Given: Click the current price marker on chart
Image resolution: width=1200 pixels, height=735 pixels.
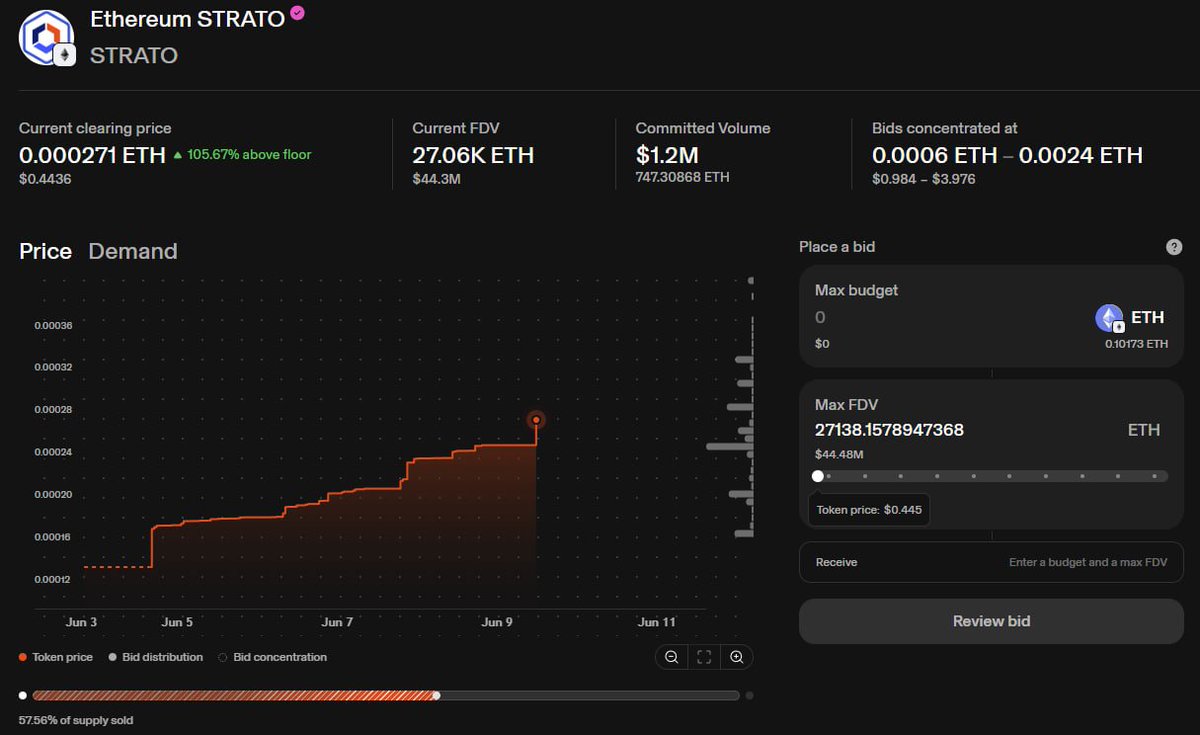Looking at the screenshot, I should point(536,420).
